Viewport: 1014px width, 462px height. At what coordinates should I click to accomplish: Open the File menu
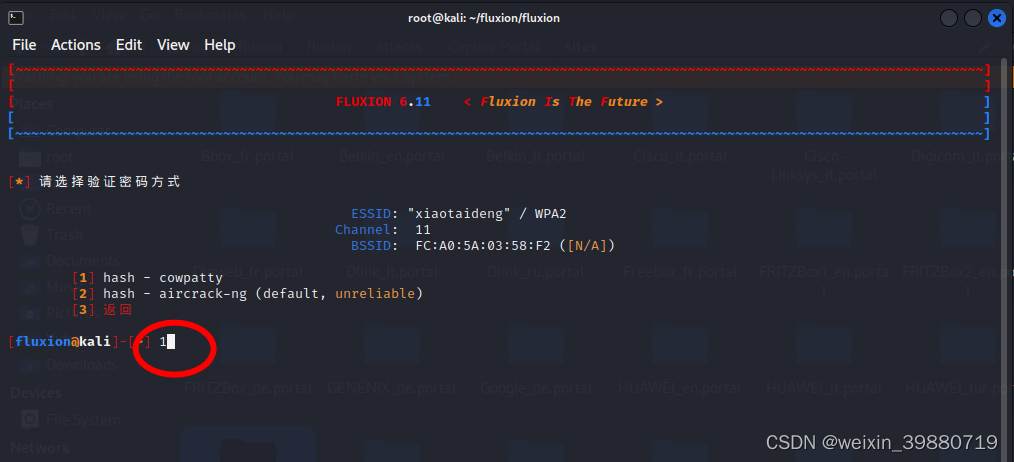pyautogui.click(x=25, y=45)
